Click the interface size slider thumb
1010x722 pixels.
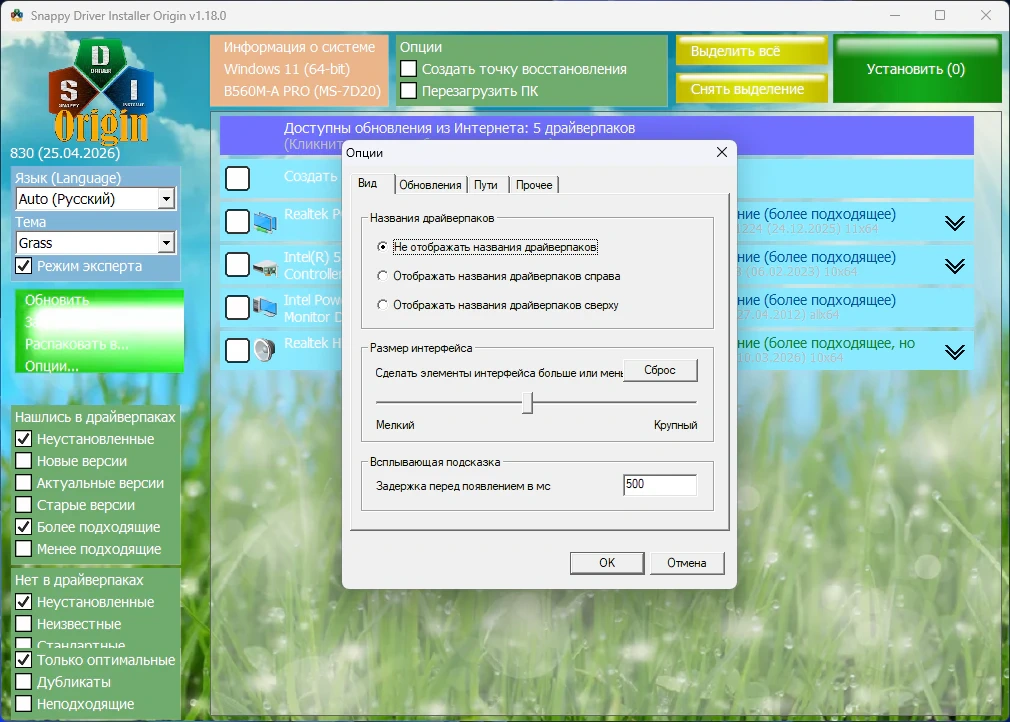528,403
